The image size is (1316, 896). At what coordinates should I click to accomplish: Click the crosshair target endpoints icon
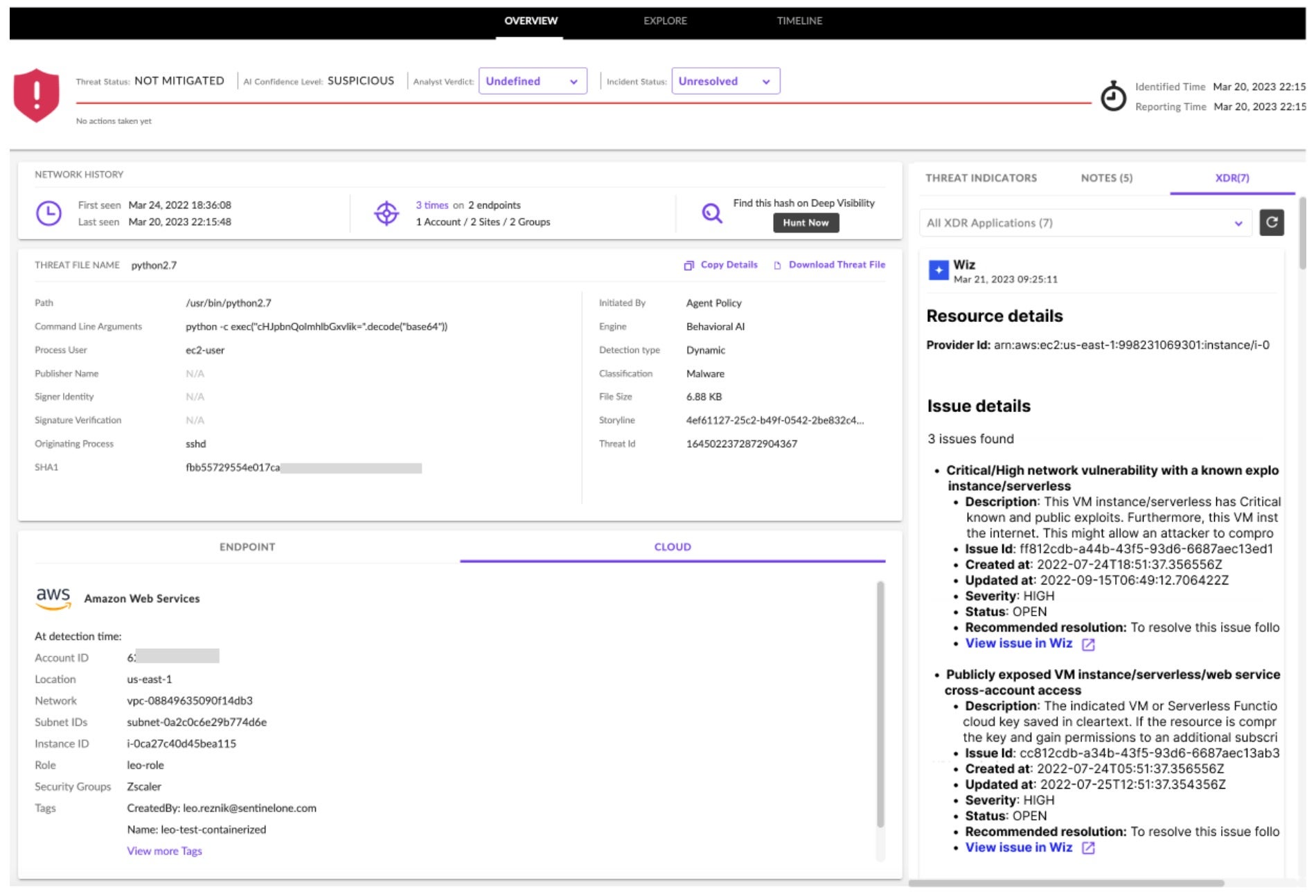click(386, 213)
